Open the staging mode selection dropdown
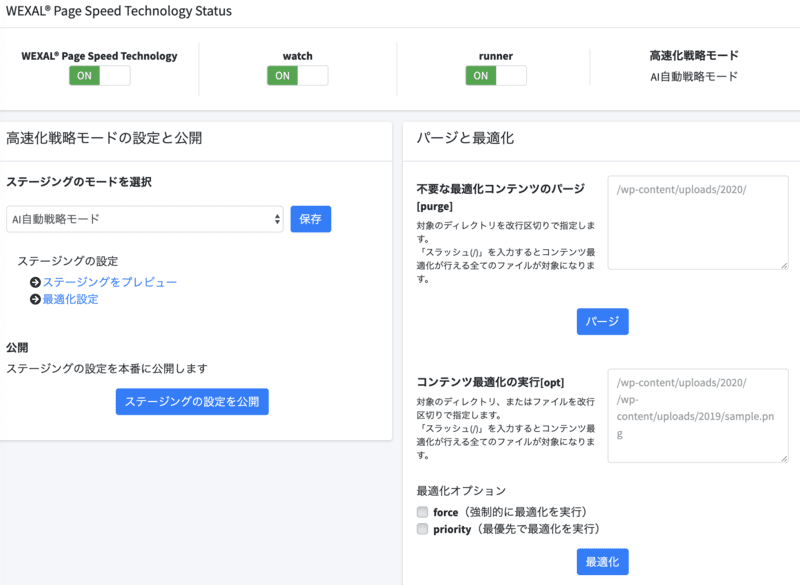 [x=145, y=219]
